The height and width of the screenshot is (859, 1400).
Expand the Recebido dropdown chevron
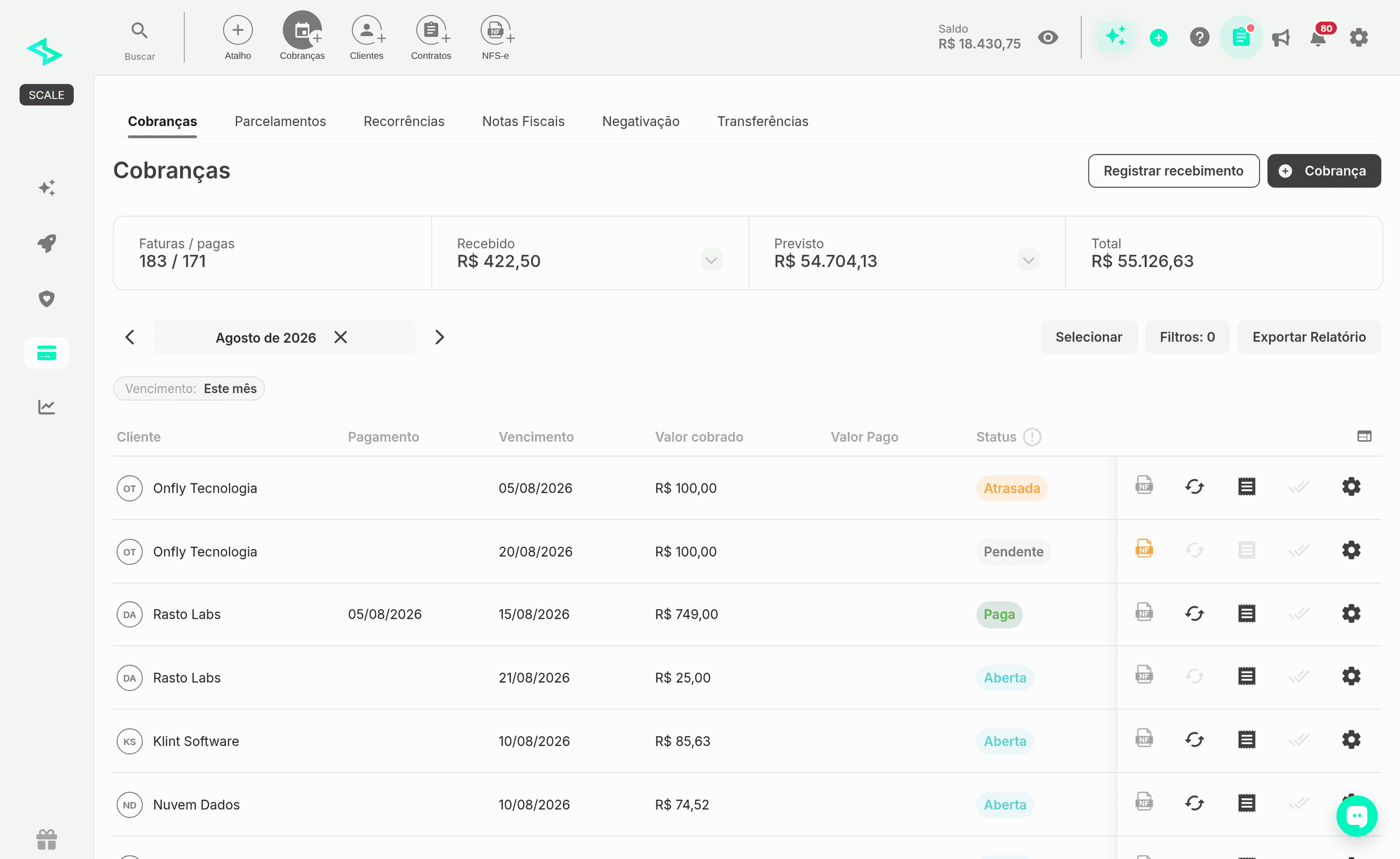[x=712, y=260]
